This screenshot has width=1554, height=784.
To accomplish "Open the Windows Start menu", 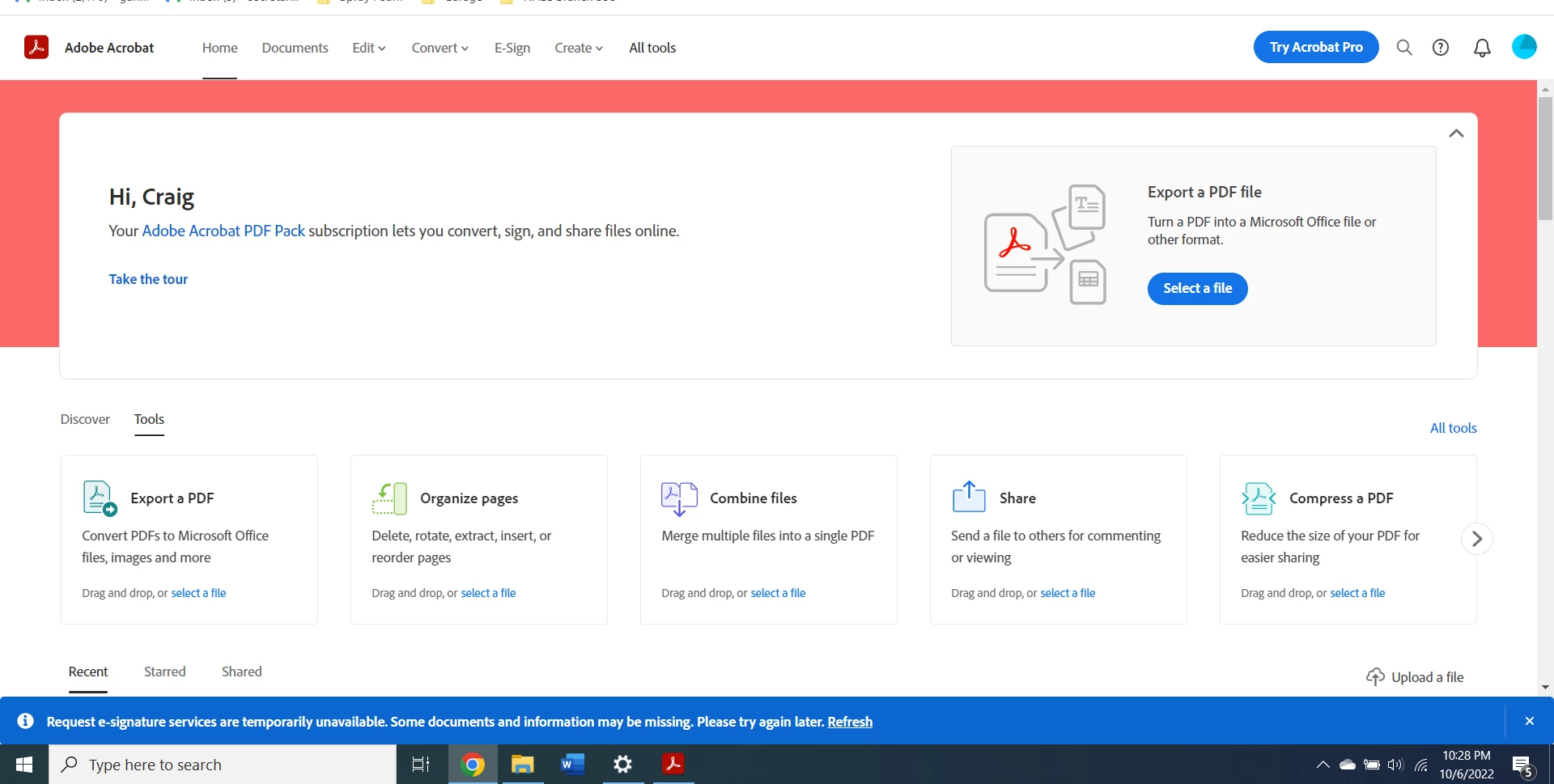I will 24,765.
